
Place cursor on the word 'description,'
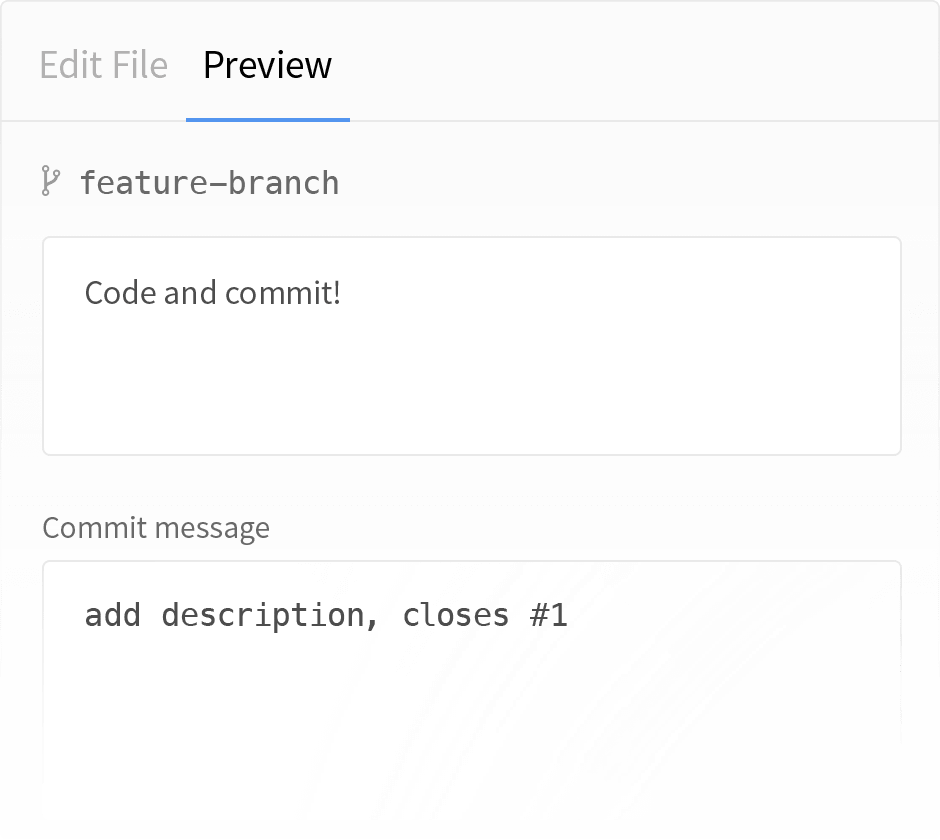coord(270,616)
